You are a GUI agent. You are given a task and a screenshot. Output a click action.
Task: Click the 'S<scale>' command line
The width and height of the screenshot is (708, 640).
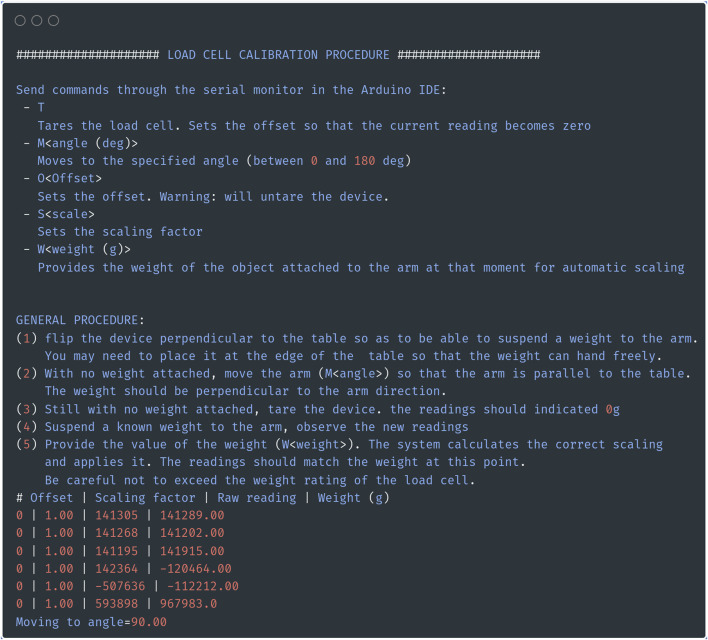click(66, 214)
